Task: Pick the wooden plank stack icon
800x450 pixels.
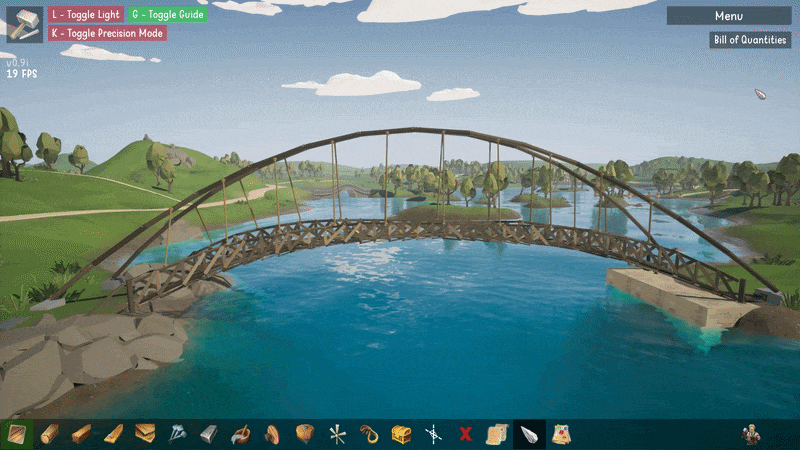Action: 145,434
